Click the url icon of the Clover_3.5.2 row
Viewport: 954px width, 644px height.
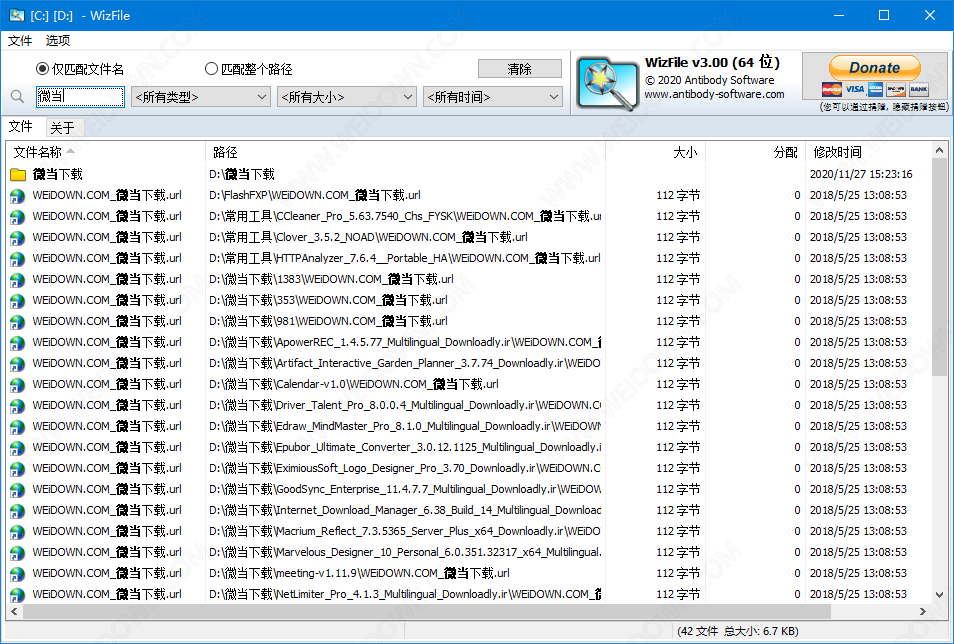tap(18, 238)
